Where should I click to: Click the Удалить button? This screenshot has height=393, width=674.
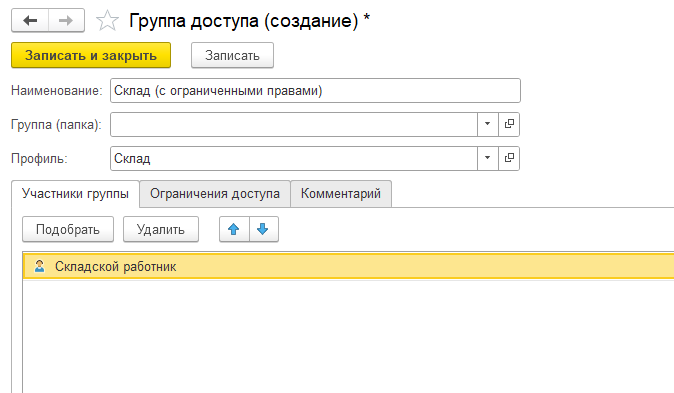point(161,229)
